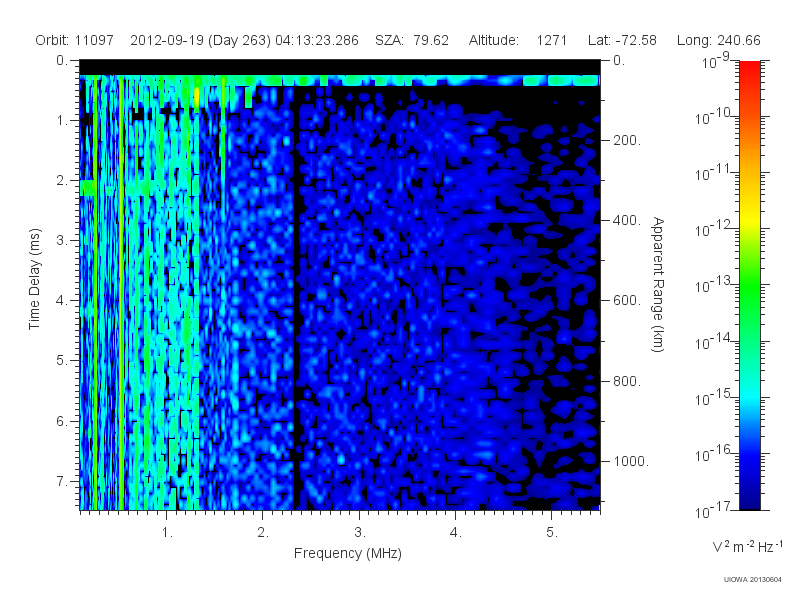The width and height of the screenshot is (800, 600).
Task: Click the '400.' apparent range tick label
Action: point(627,220)
